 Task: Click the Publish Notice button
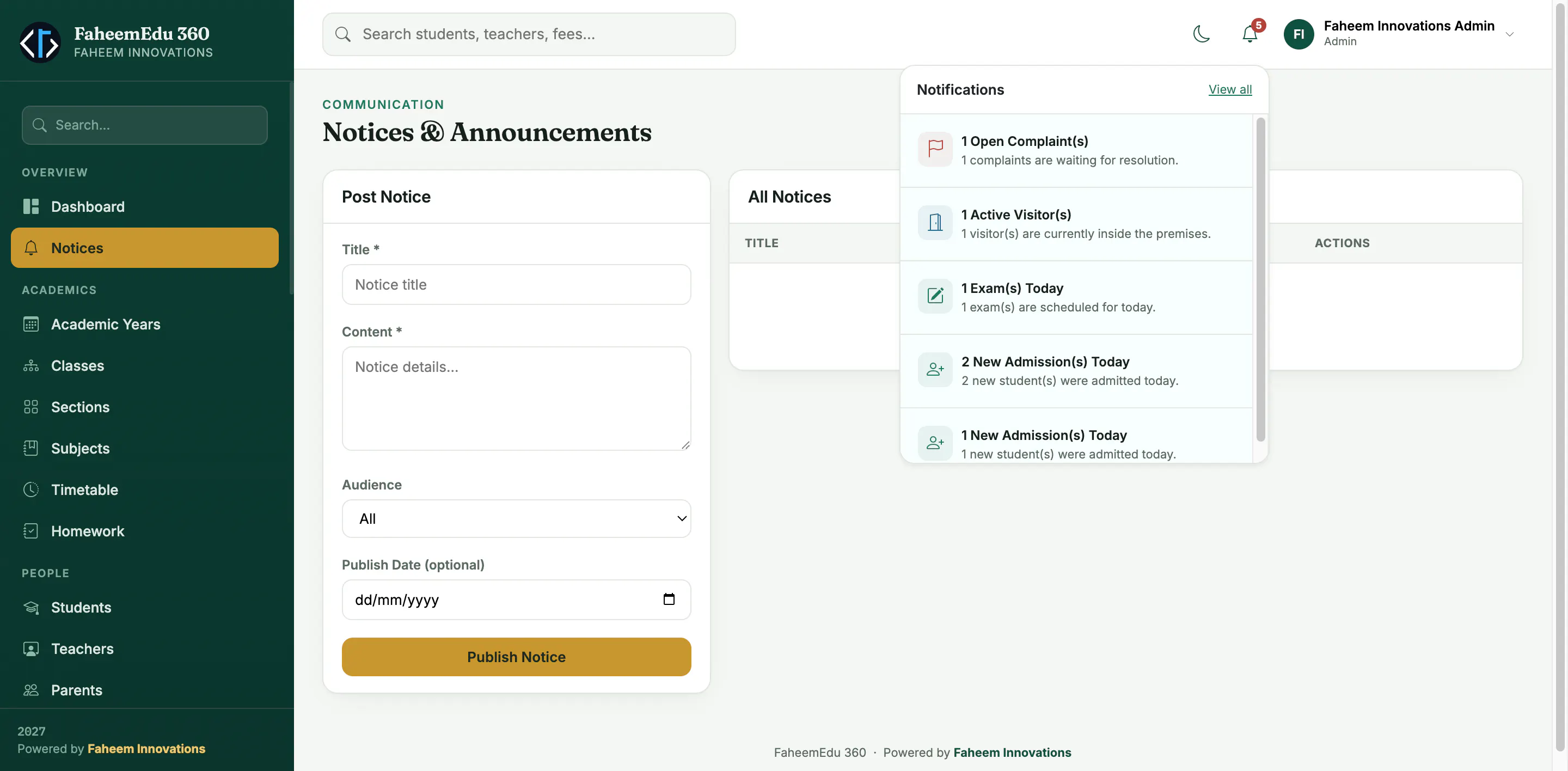tap(516, 657)
